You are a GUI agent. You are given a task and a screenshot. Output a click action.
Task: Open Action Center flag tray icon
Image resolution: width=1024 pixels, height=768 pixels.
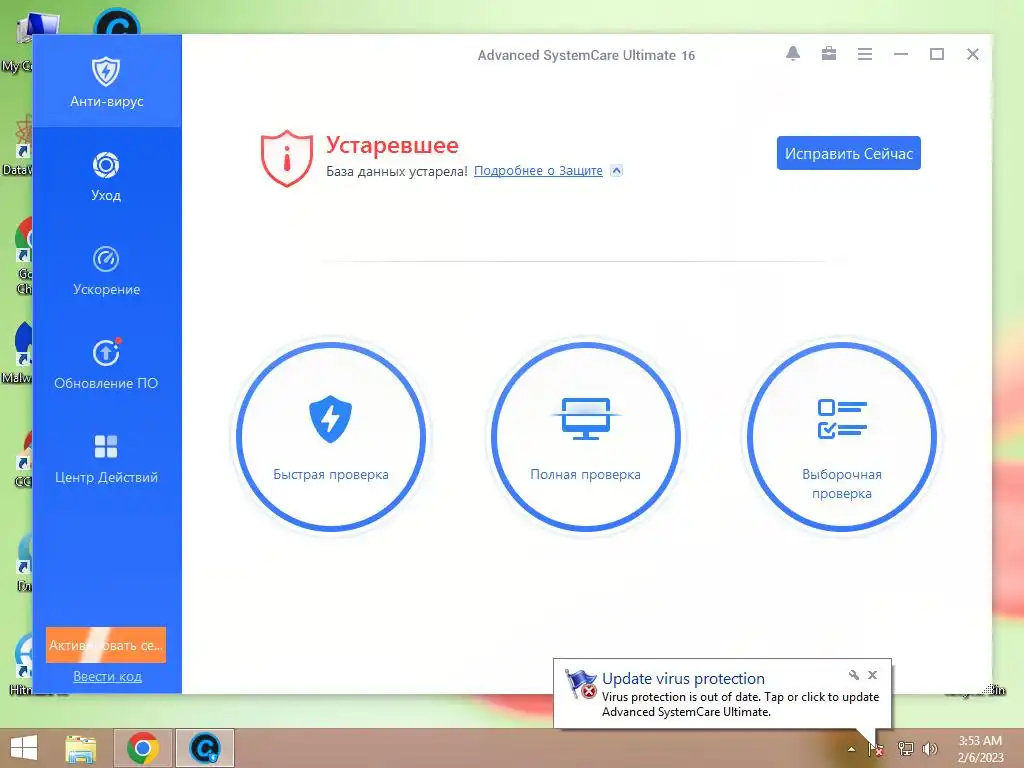coord(876,749)
